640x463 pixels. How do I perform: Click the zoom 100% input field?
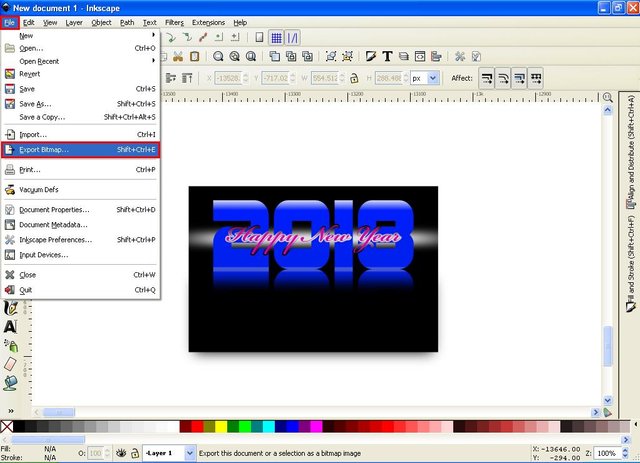click(607, 453)
